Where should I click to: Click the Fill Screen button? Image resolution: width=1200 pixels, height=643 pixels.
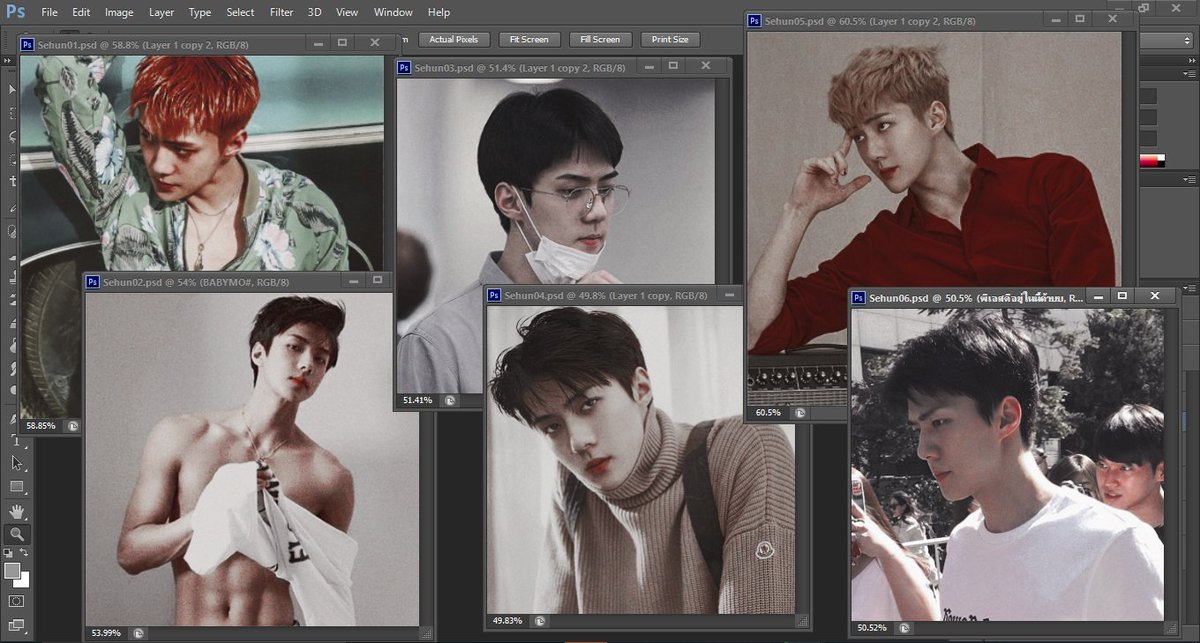tap(600, 40)
